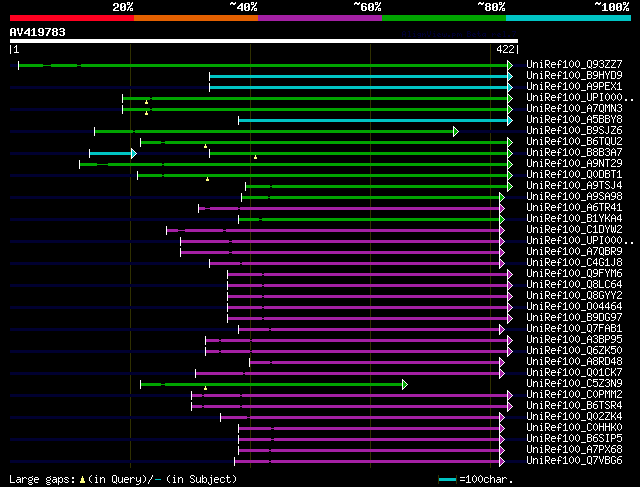Click the purple arrowhead ending the A6TR41 alignment
Viewport: 640px width, 487px height.
click(502, 209)
